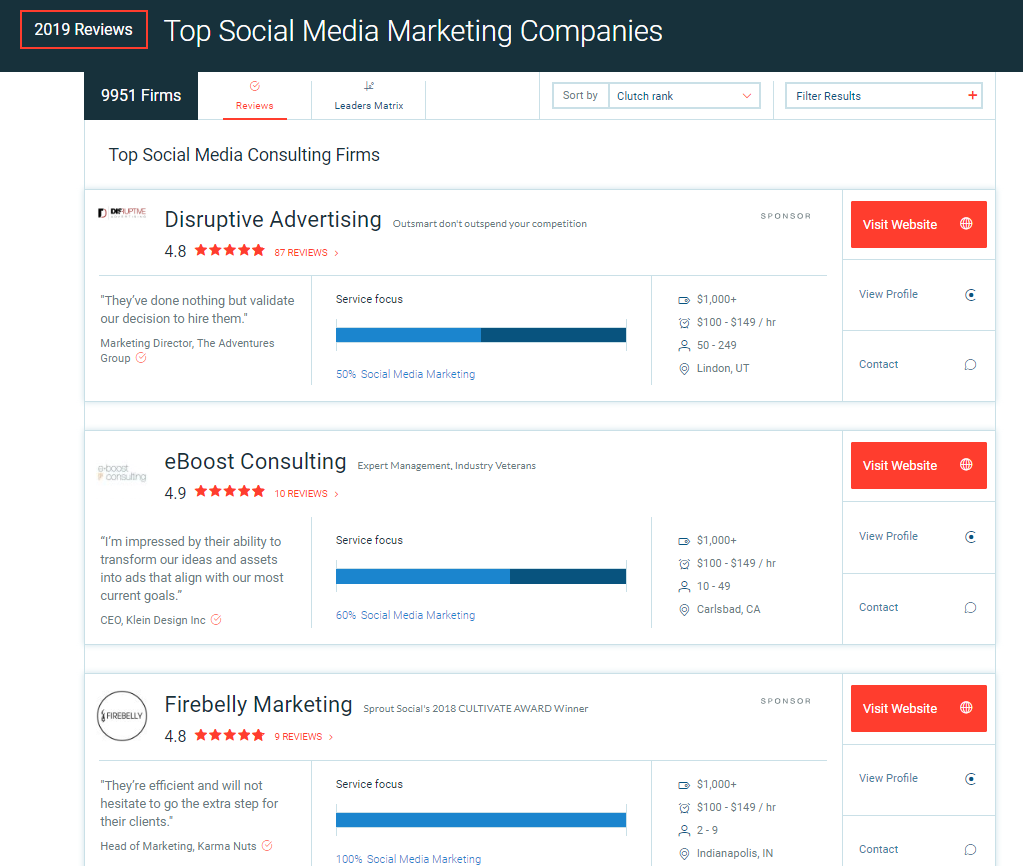Click SPONSOR label on Firebelly Marketing
This screenshot has width=1023, height=866.
click(786, 701)
